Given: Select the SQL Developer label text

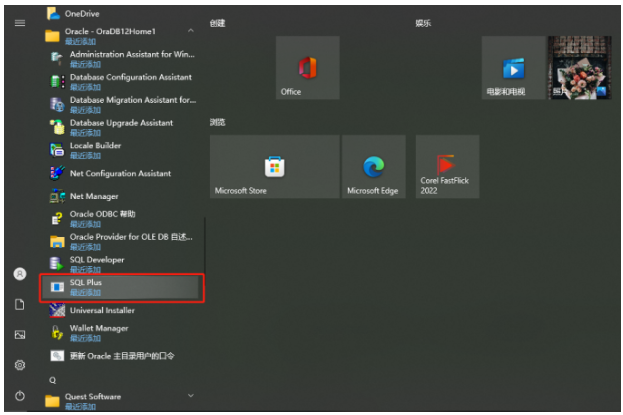Looking at the screenshot, I should point(97,260).
